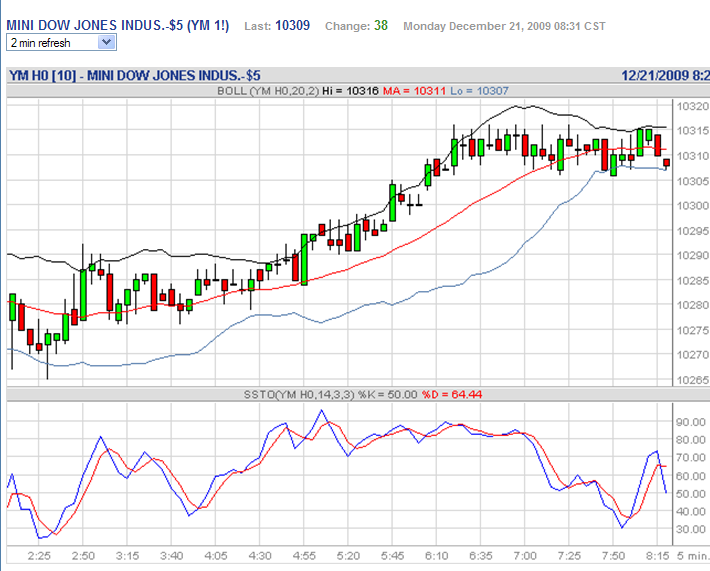Click the 2:25 time axis label

pos(39,556)
